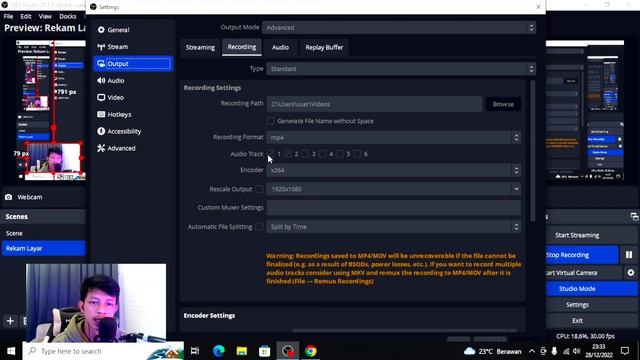Open the Windows Start menu

click(11, 351)
